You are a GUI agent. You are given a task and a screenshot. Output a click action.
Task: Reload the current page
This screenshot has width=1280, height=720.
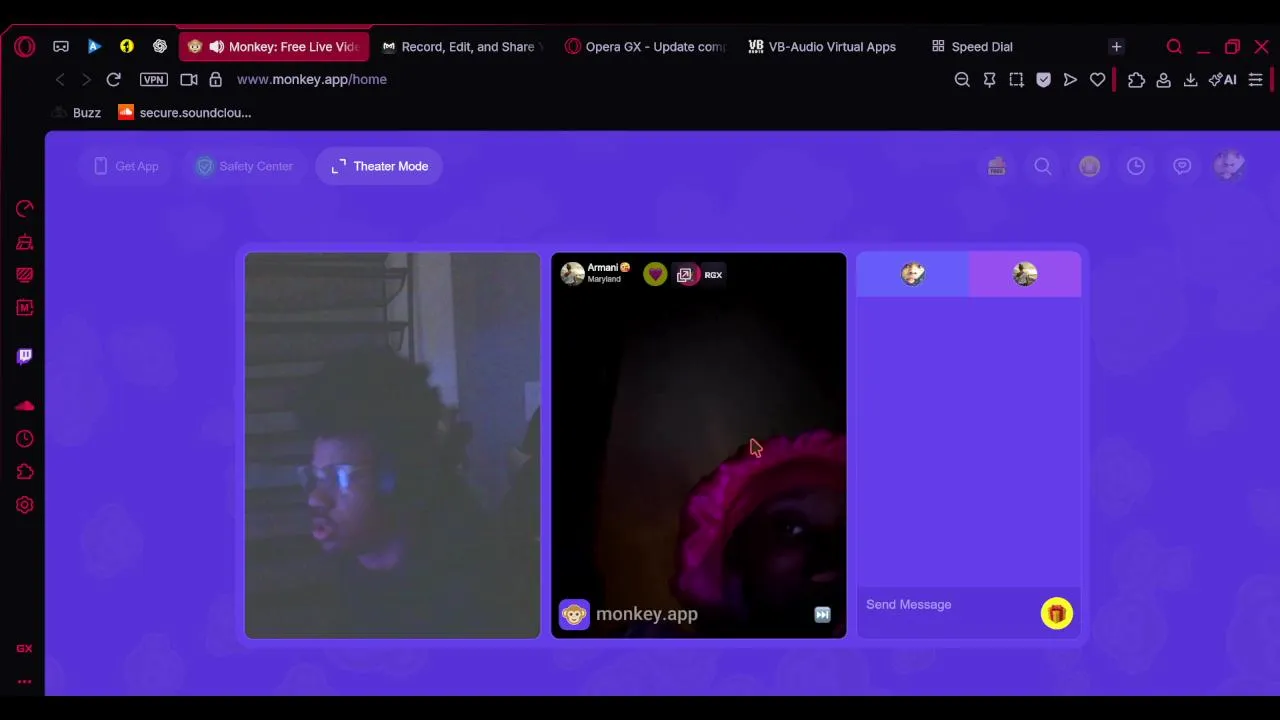113,79
